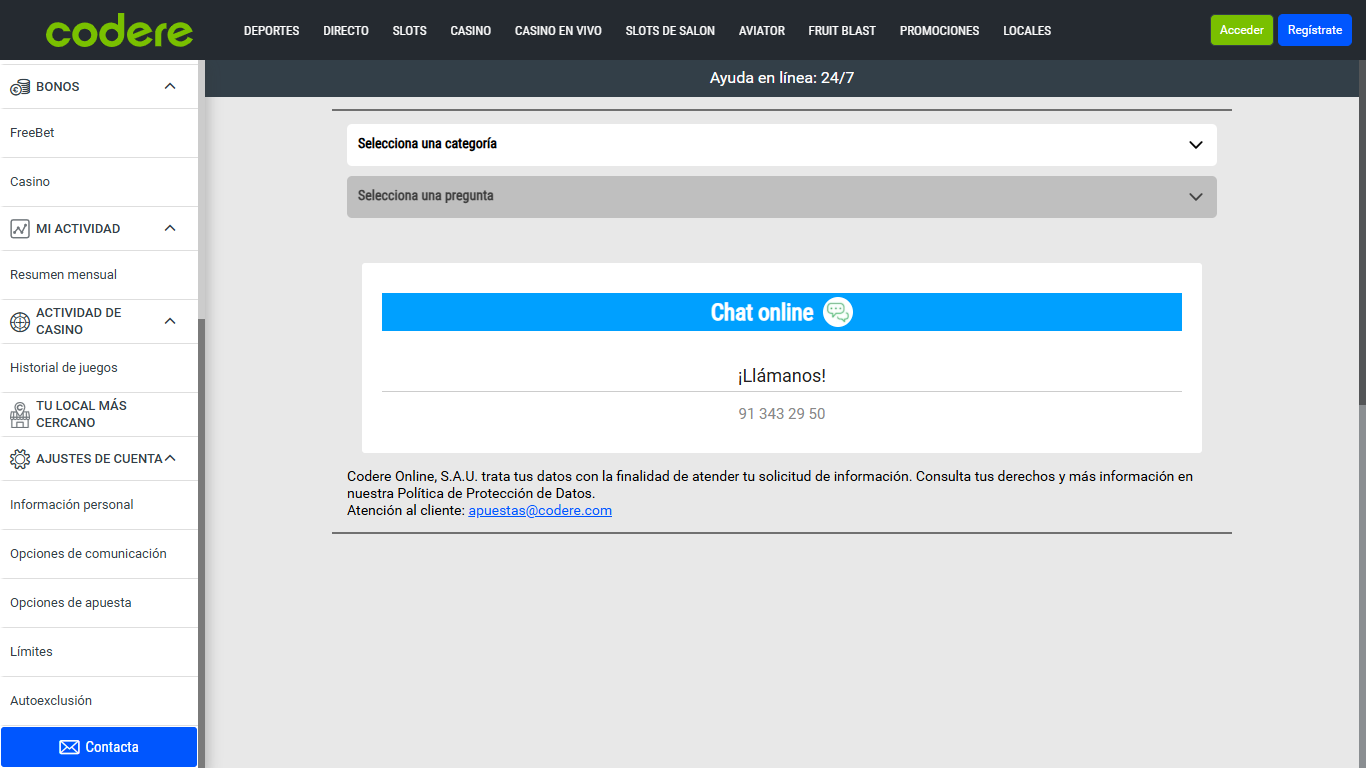Open Información personal
This screenshot has height=768, width=1366.
pyautogui.click(x=99, y=505)
